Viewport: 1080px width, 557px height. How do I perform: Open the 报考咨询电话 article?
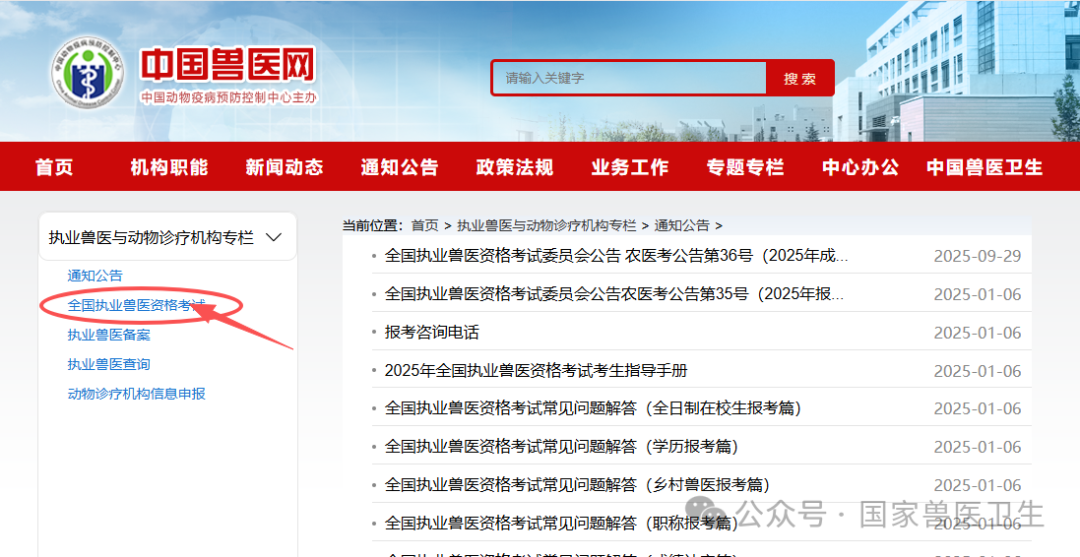pyautogui.click(x=432, y=333)
